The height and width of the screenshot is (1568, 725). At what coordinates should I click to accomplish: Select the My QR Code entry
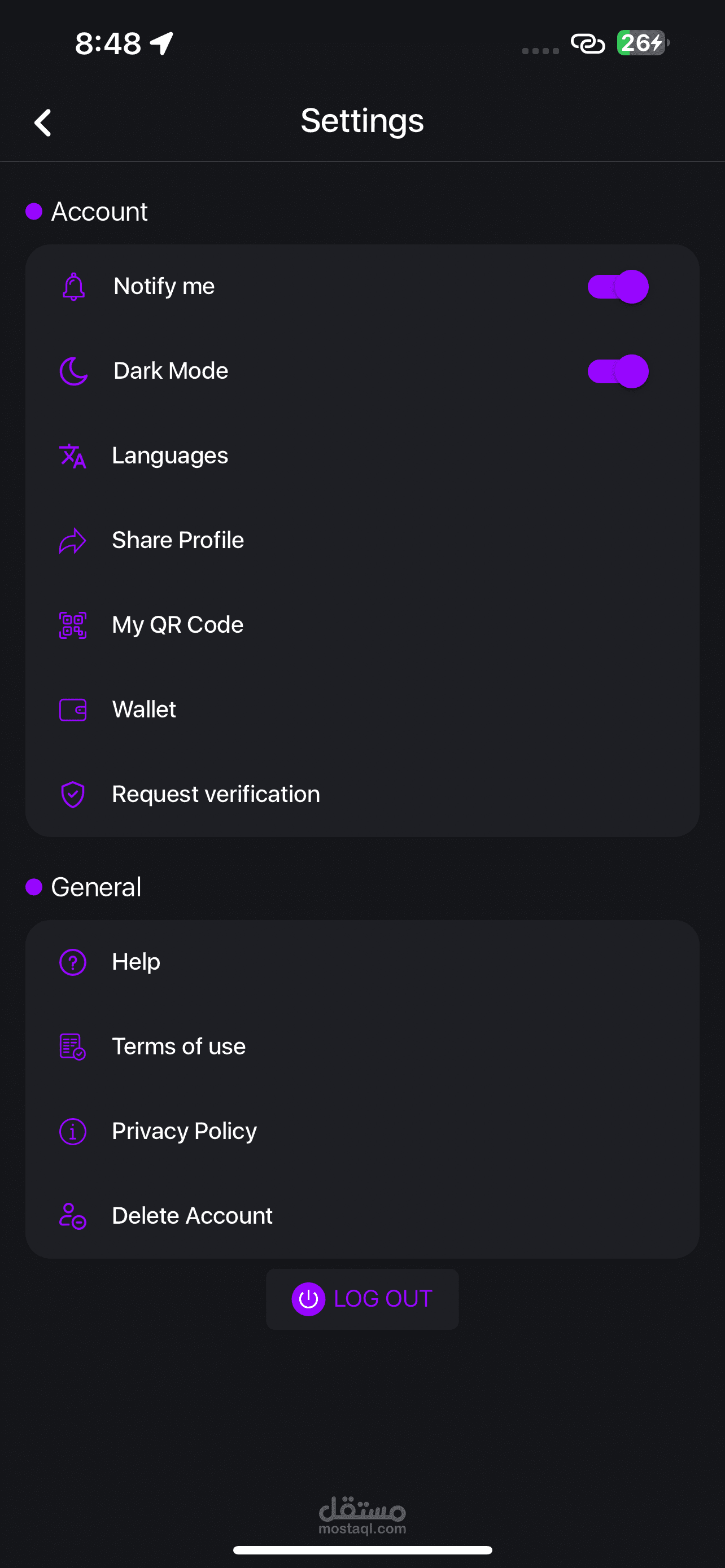178,625
